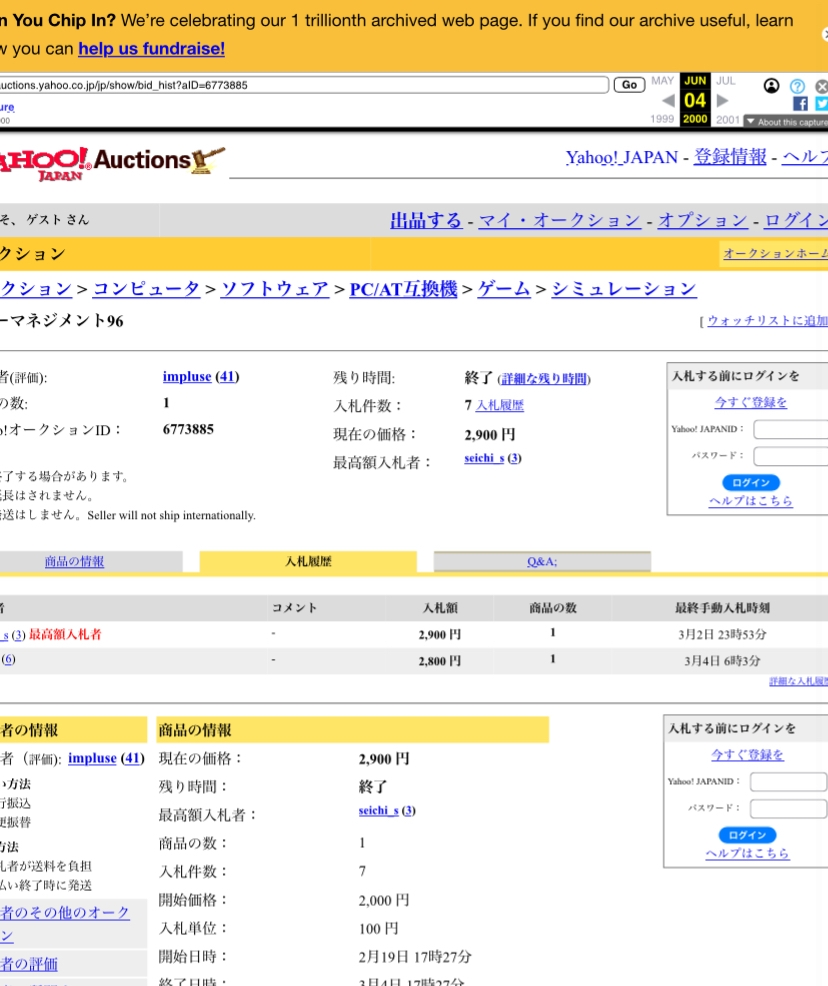Open the Yahoo! JAPAN header link
This screenshot has width=828, height=986.
coord(622,157)
